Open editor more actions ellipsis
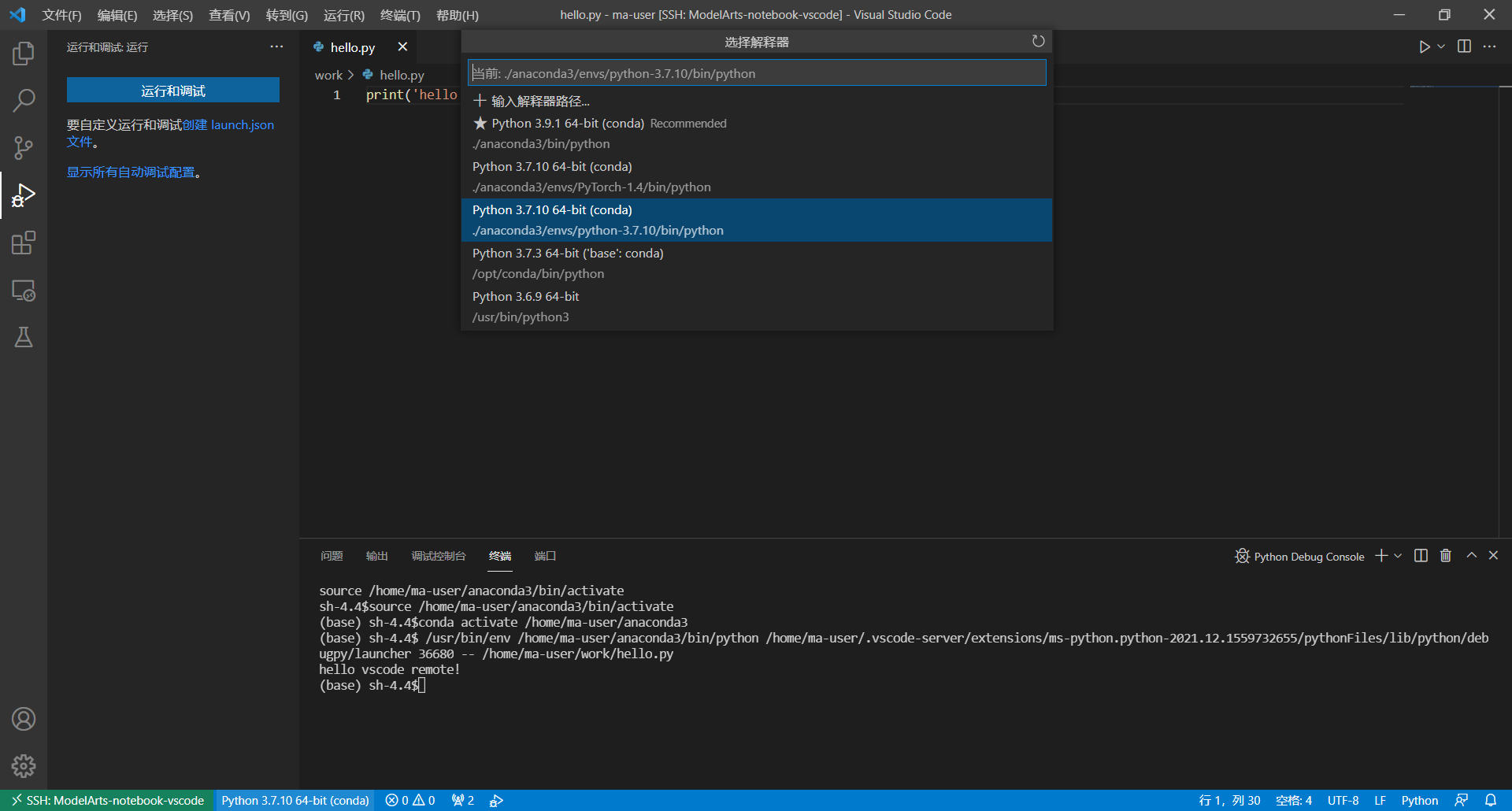Screen dimensions: 1512x811 point(1489,46)
